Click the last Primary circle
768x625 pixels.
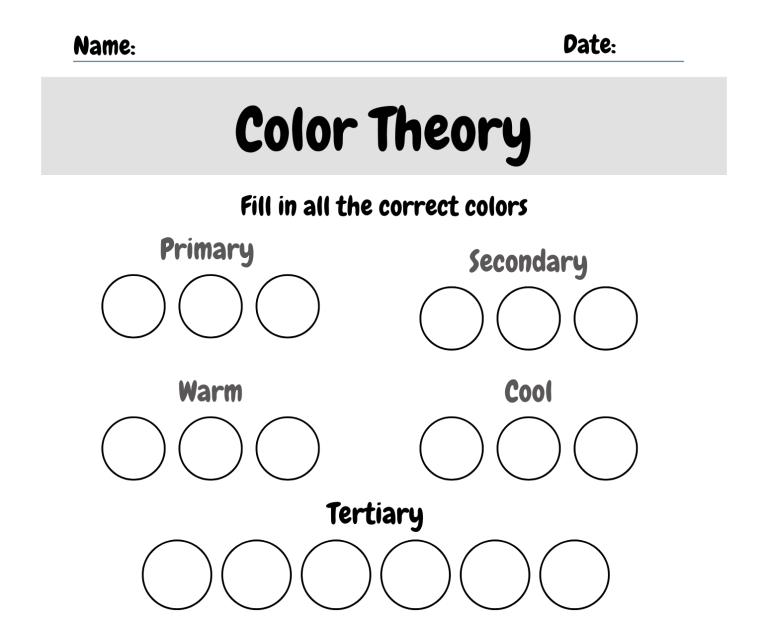point(288,306)
